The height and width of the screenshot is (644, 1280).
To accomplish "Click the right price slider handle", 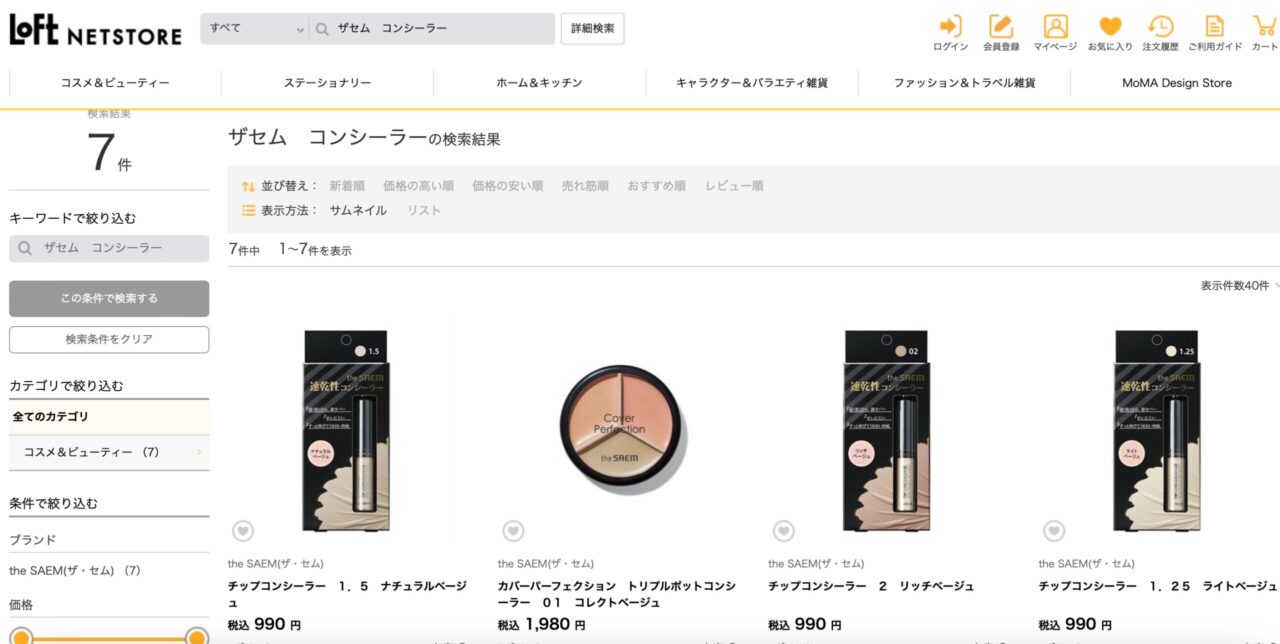I will (197, 638).
